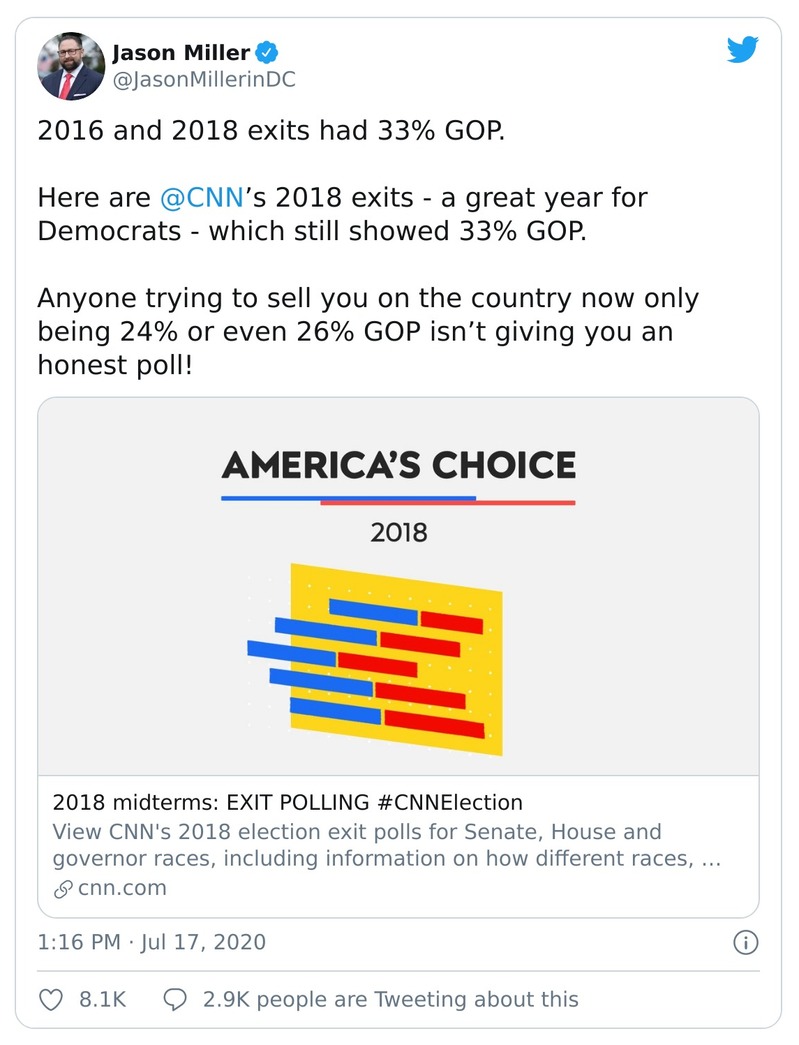Click the Twitter bird logo
Viewport: 799px width, 1045px height.
[744, 48]
